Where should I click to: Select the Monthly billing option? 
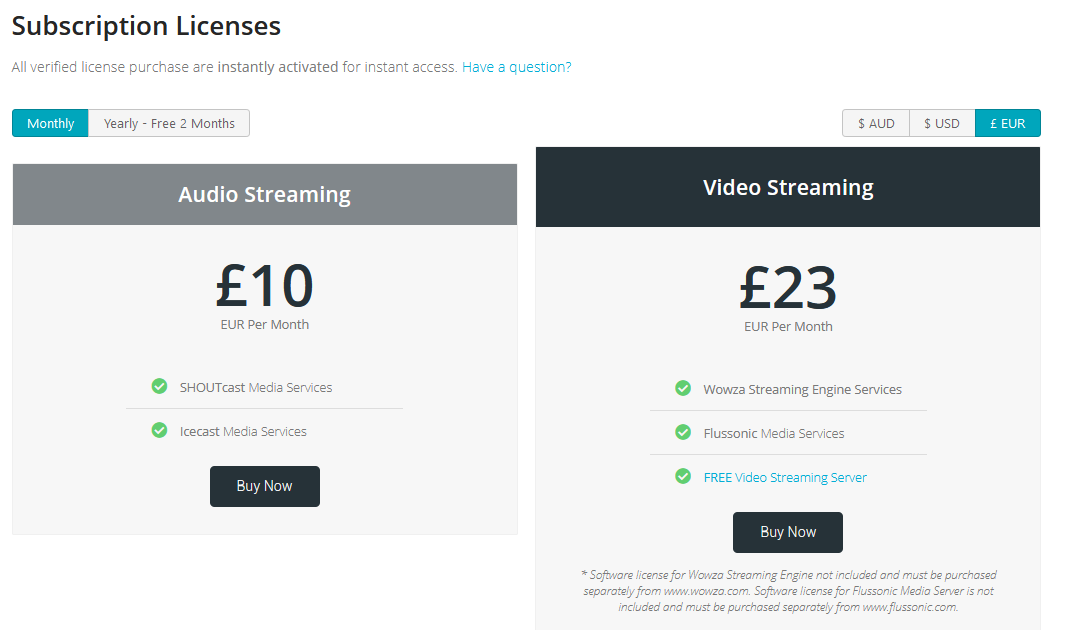coord(50,123)
